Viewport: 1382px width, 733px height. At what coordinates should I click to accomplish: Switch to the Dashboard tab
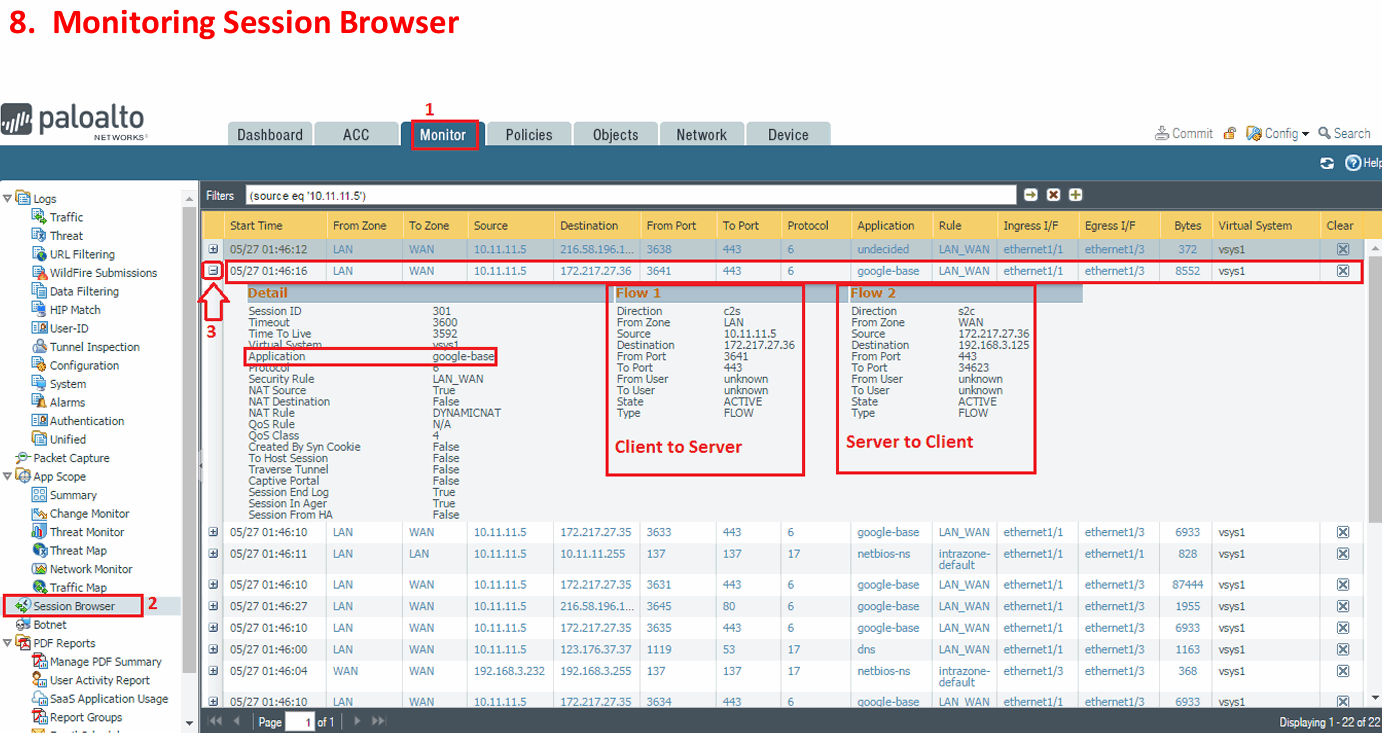(270, 135)
